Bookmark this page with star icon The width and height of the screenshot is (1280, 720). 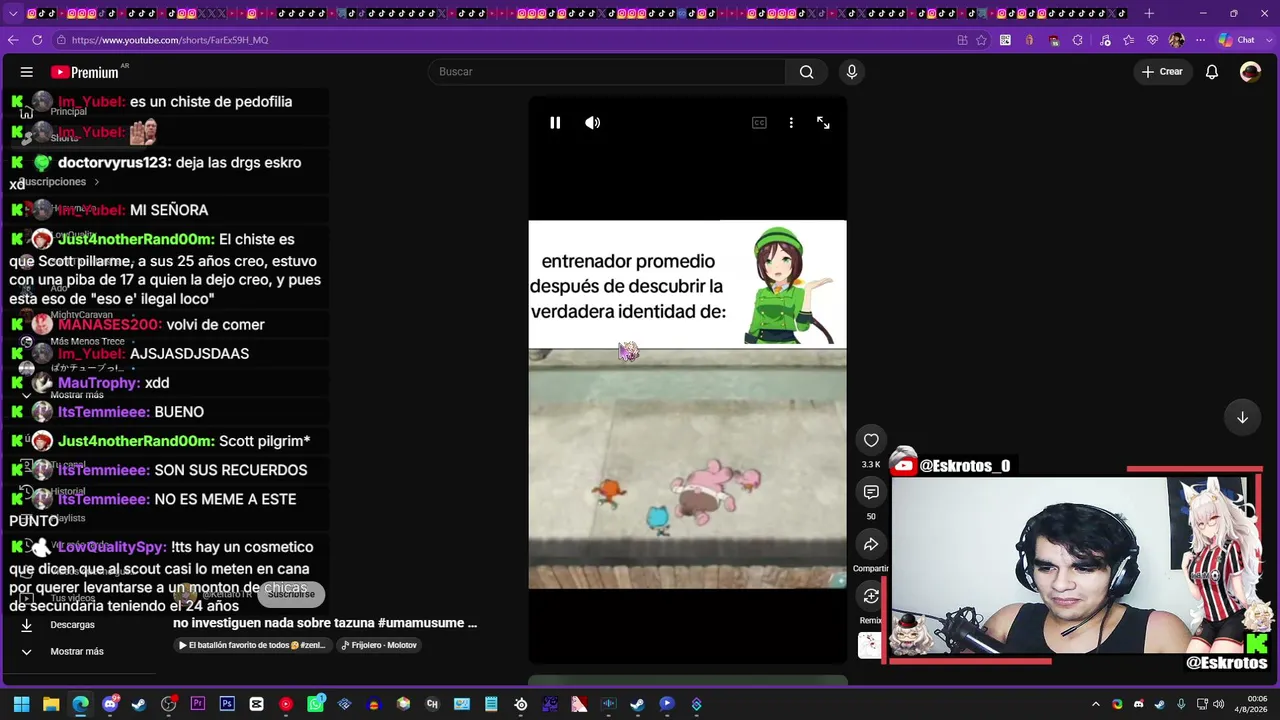coord(982,40)
